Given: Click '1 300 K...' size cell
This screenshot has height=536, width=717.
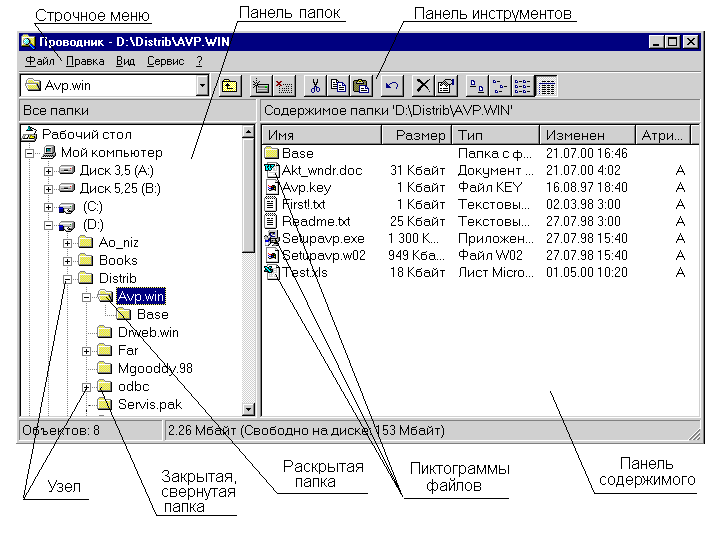Looking at the screenshot, I should pos(413,238).
